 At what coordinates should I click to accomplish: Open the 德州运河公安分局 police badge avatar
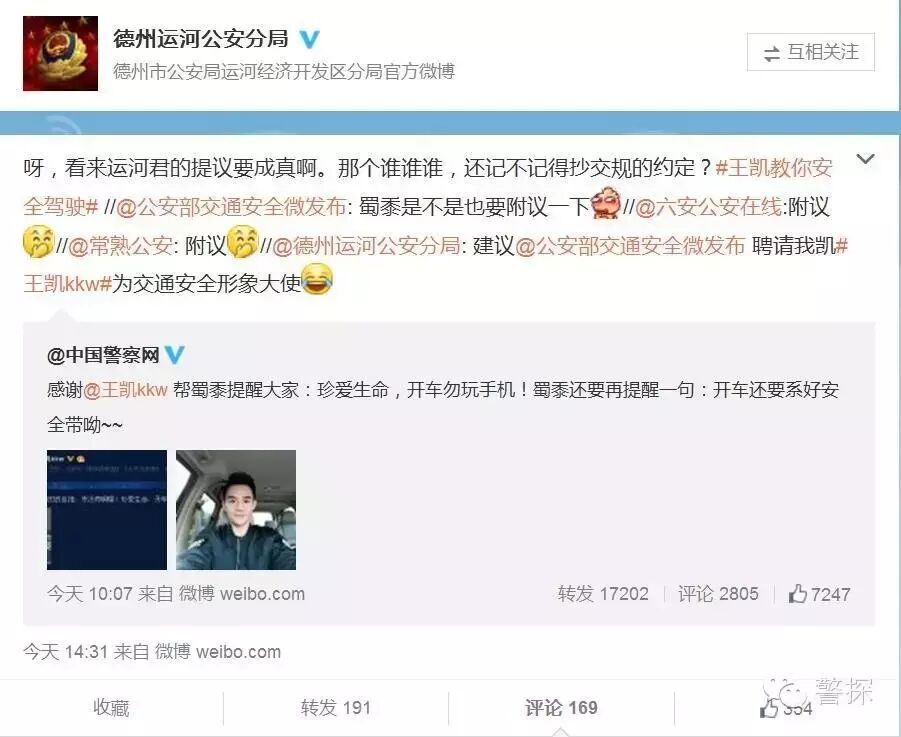click(x=60, y=53)
